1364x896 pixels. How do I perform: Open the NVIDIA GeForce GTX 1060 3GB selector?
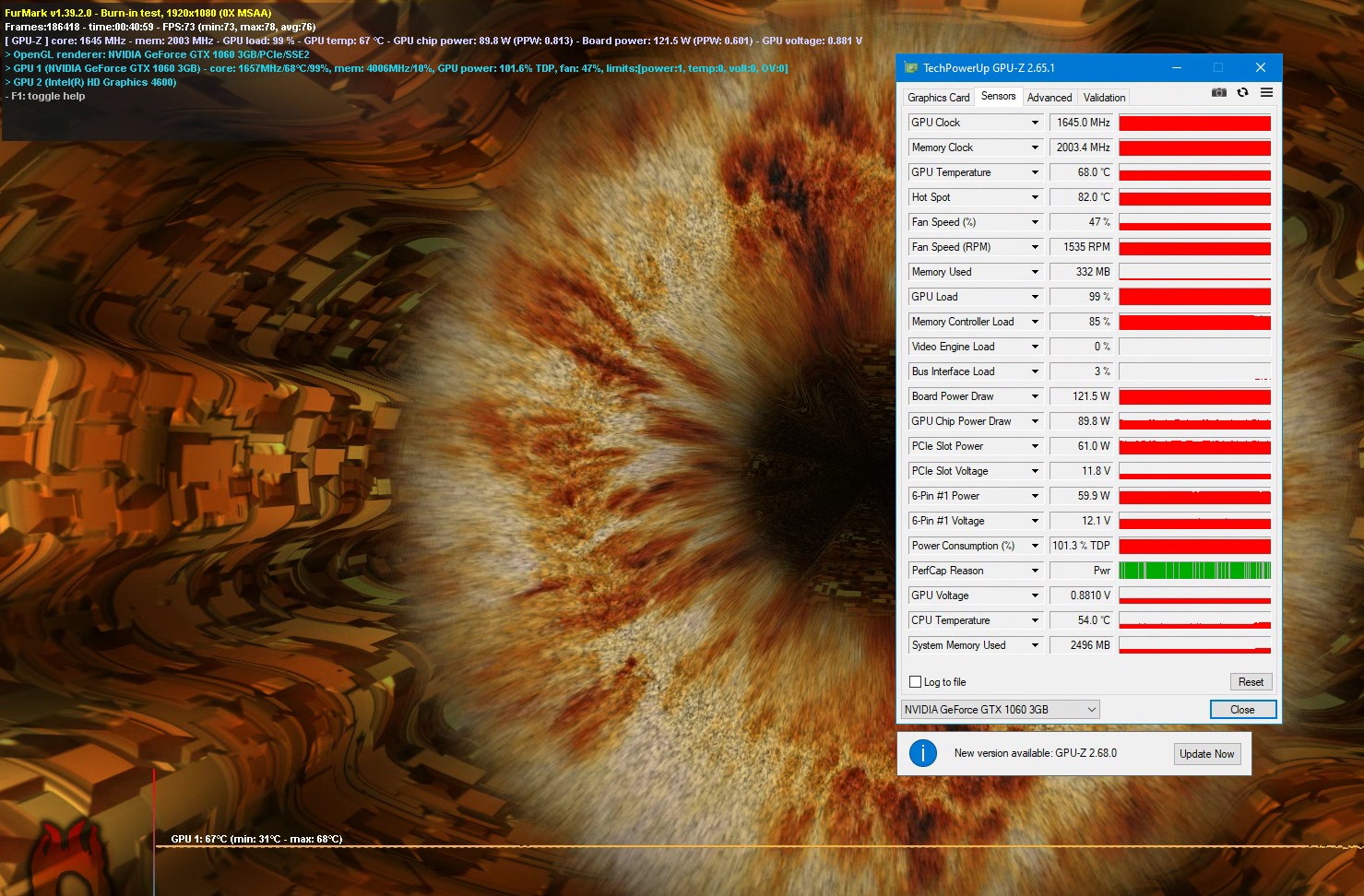(x=1000, y=710)
